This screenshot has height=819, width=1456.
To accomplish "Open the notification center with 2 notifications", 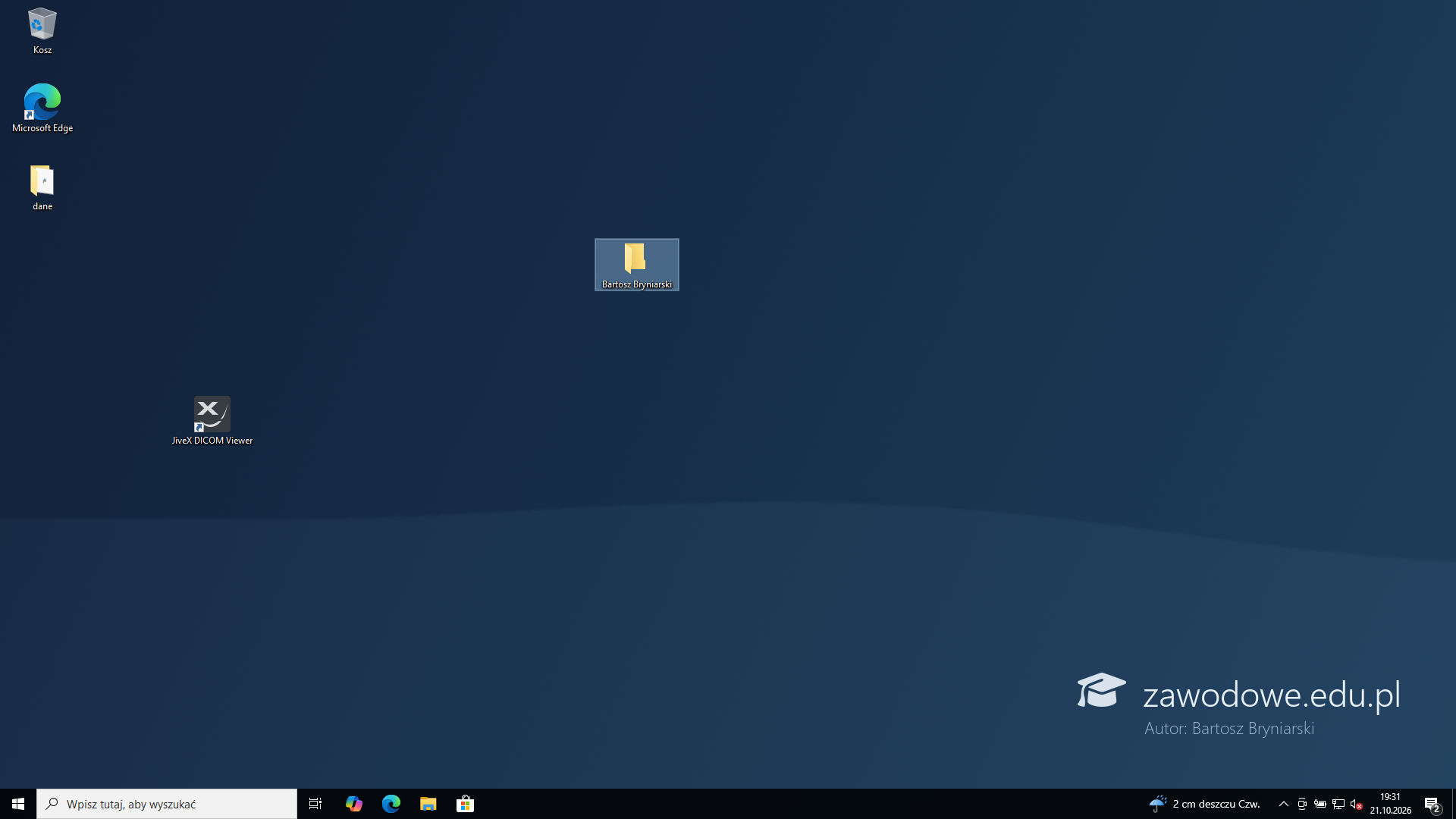I will [x=1432, y=804].
